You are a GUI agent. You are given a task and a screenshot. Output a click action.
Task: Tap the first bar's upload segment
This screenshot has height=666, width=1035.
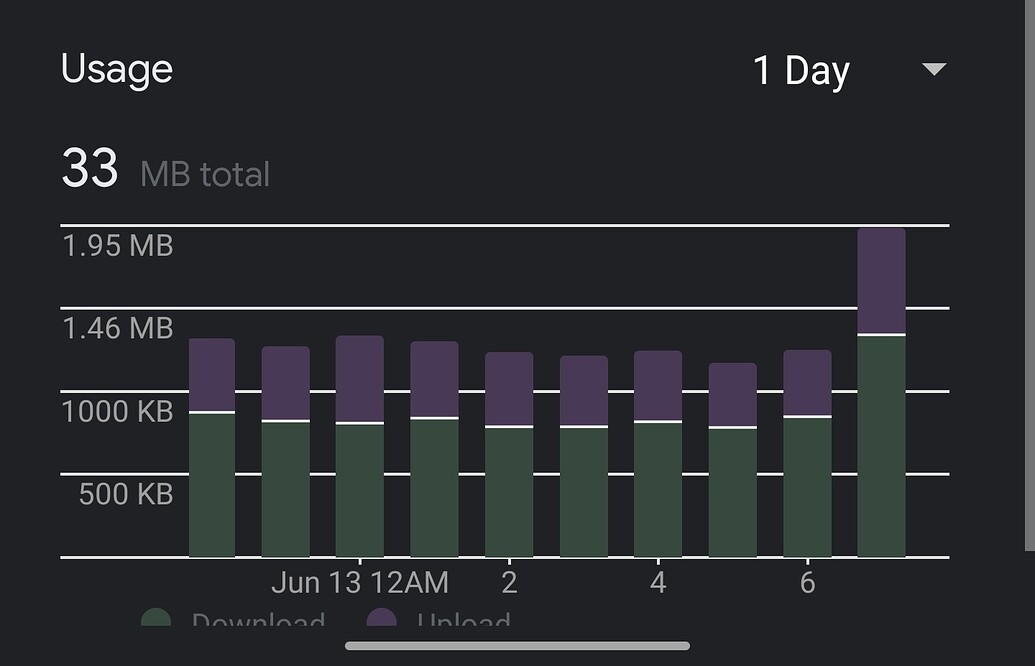click(x=212, y=375)
